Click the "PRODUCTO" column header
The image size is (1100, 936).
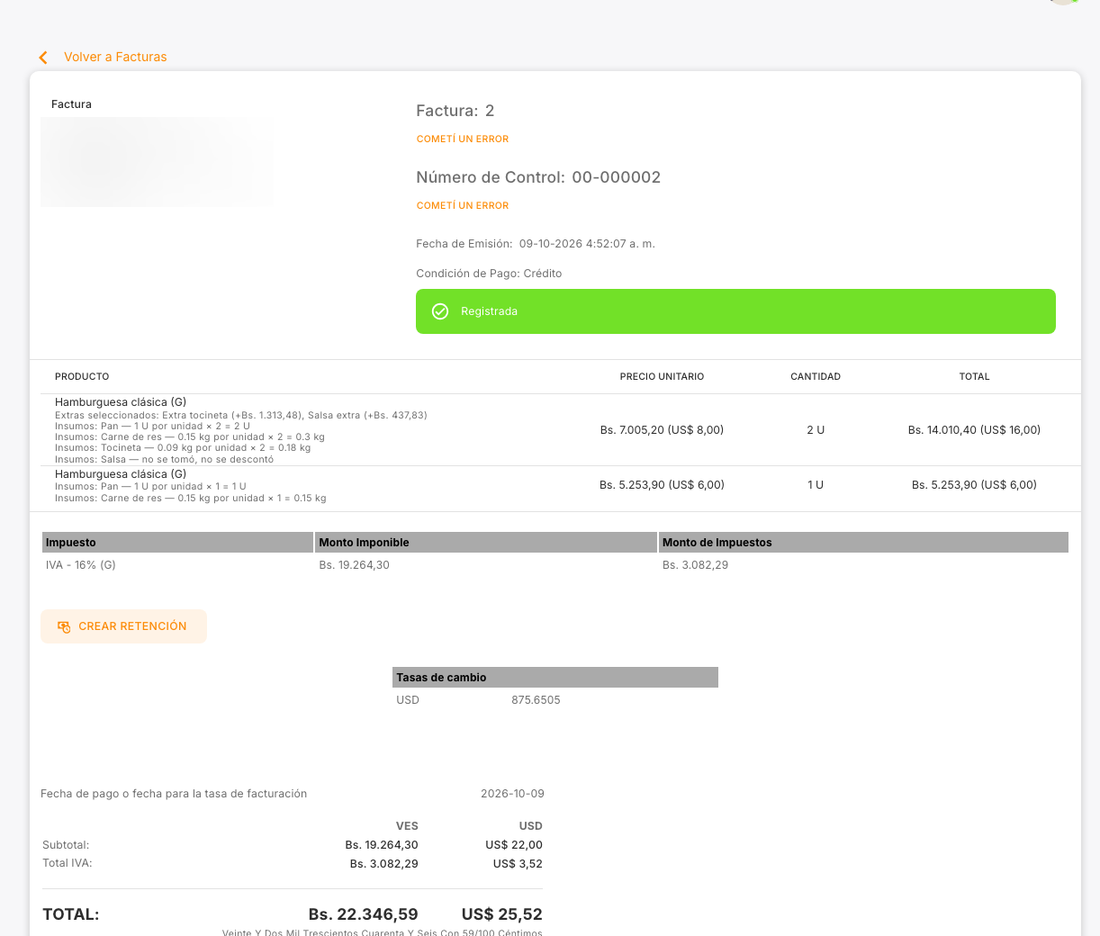tap(82, 377)
